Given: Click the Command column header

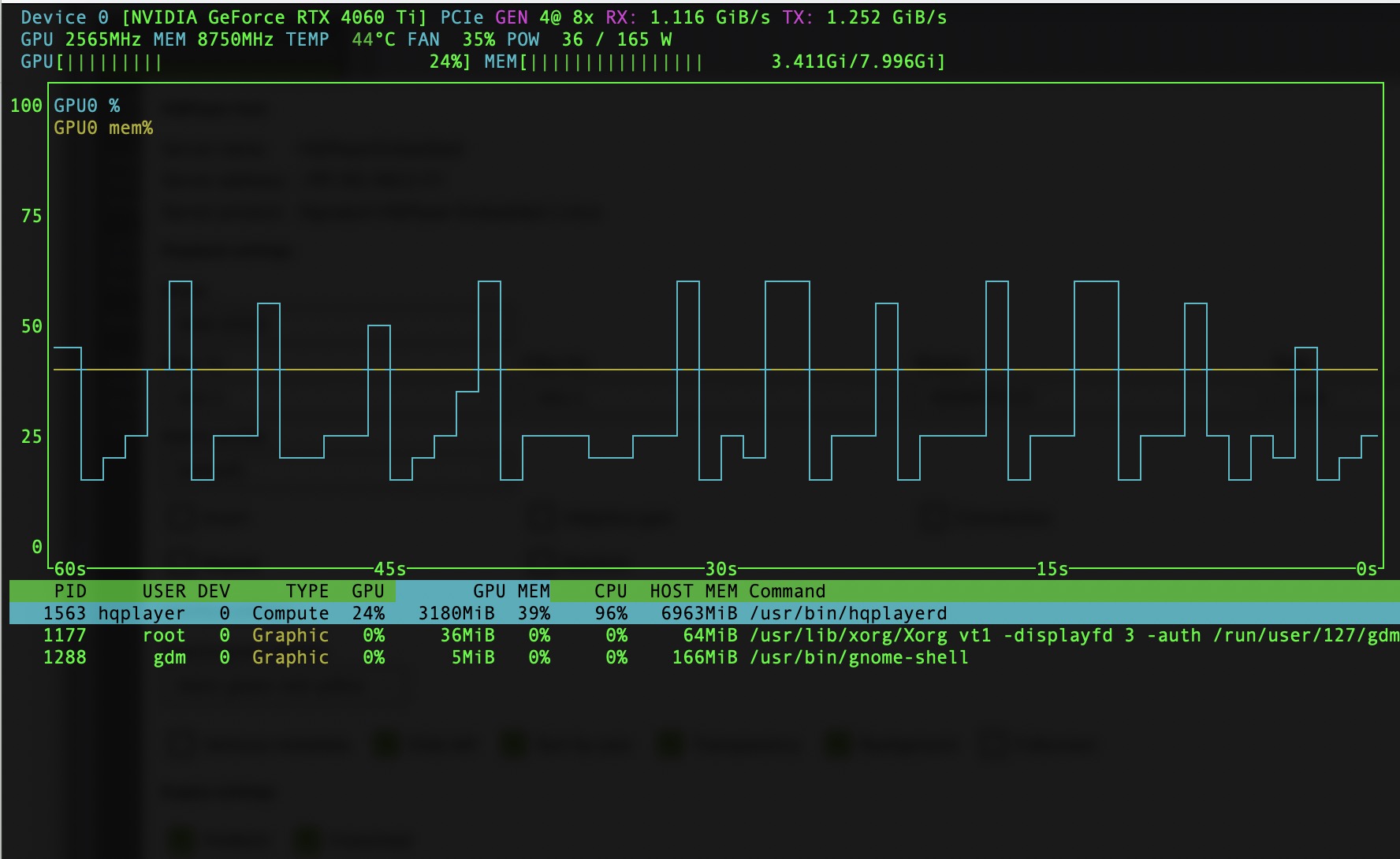Looking at the screenshot, I should 787,591.
